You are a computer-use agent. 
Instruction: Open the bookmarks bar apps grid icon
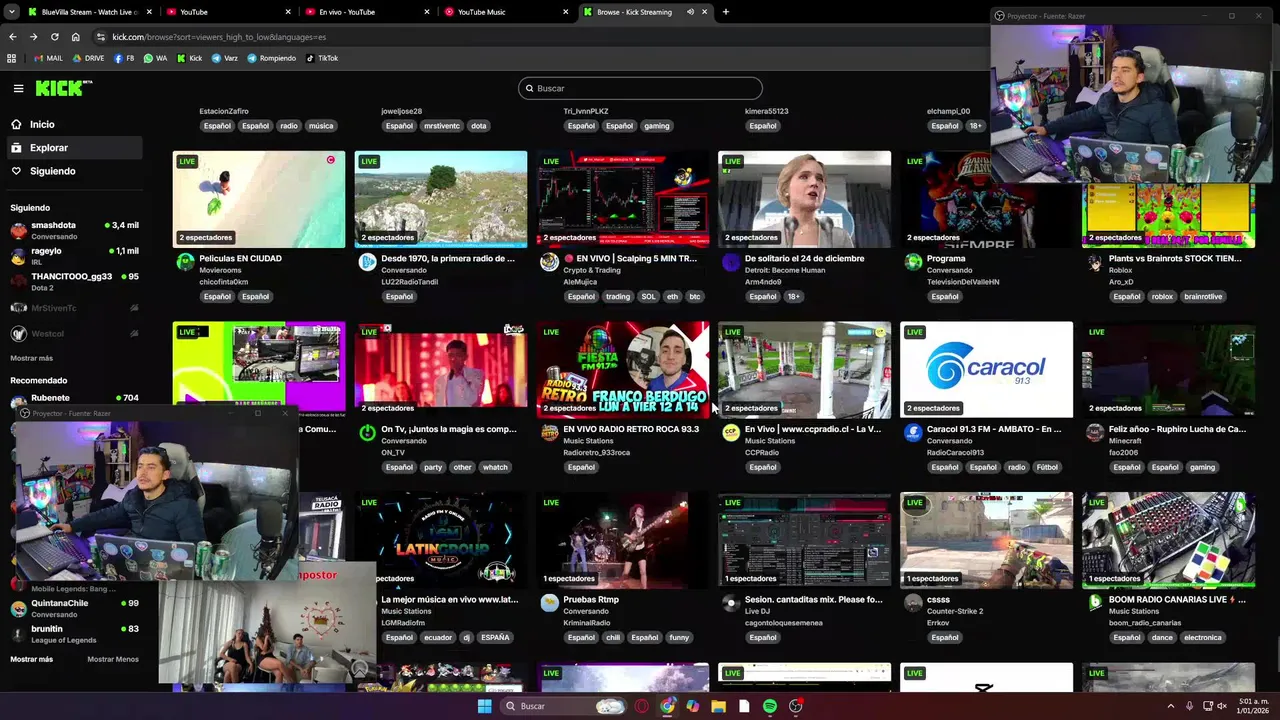coord(12,58)
